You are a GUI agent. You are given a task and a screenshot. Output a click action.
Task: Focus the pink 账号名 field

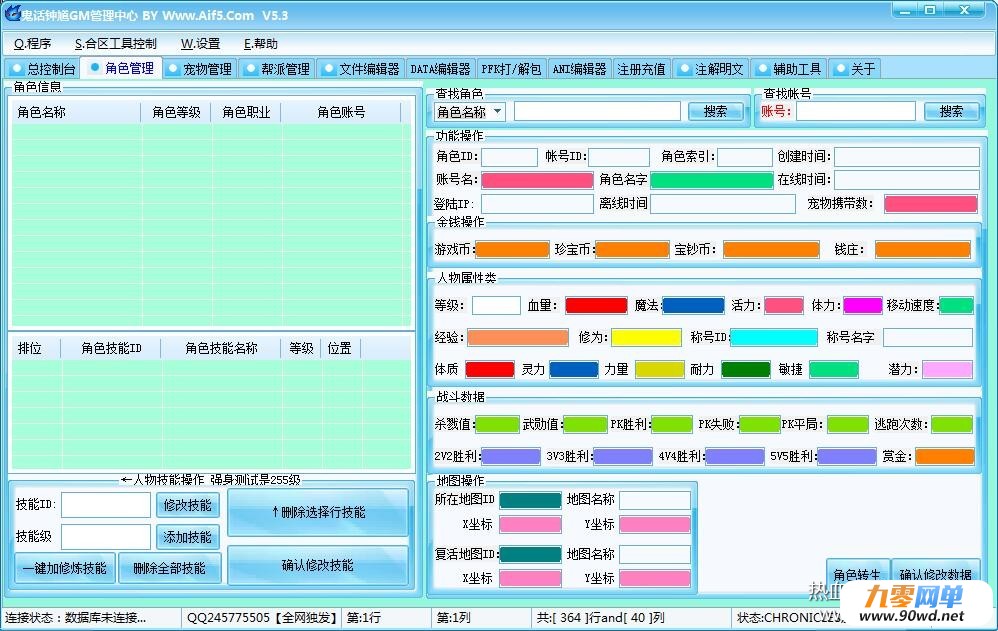(x=537, y=180)
